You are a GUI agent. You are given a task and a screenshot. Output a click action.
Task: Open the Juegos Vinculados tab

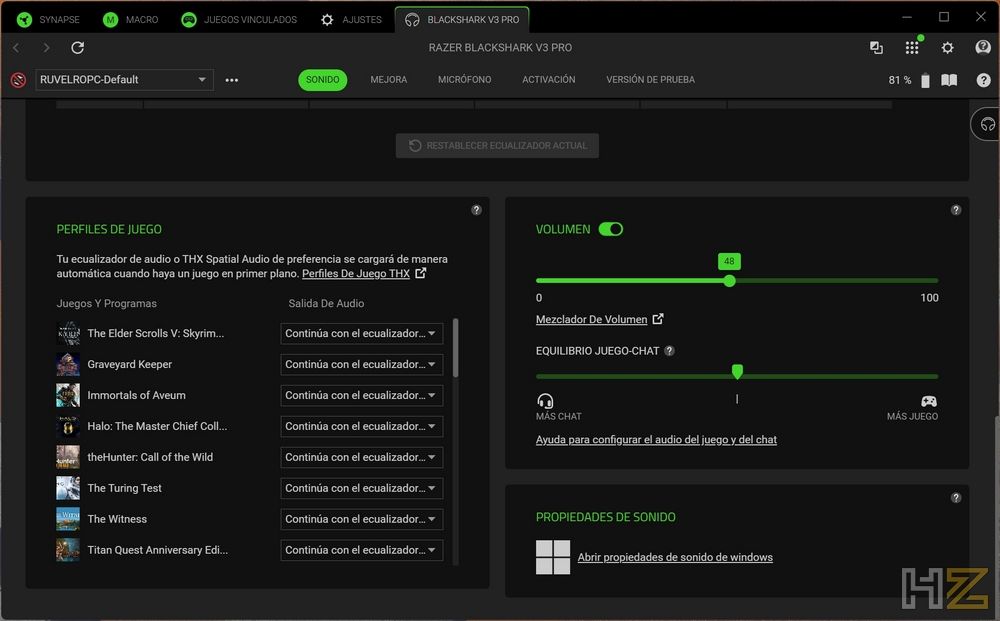(x=239, y=20)
